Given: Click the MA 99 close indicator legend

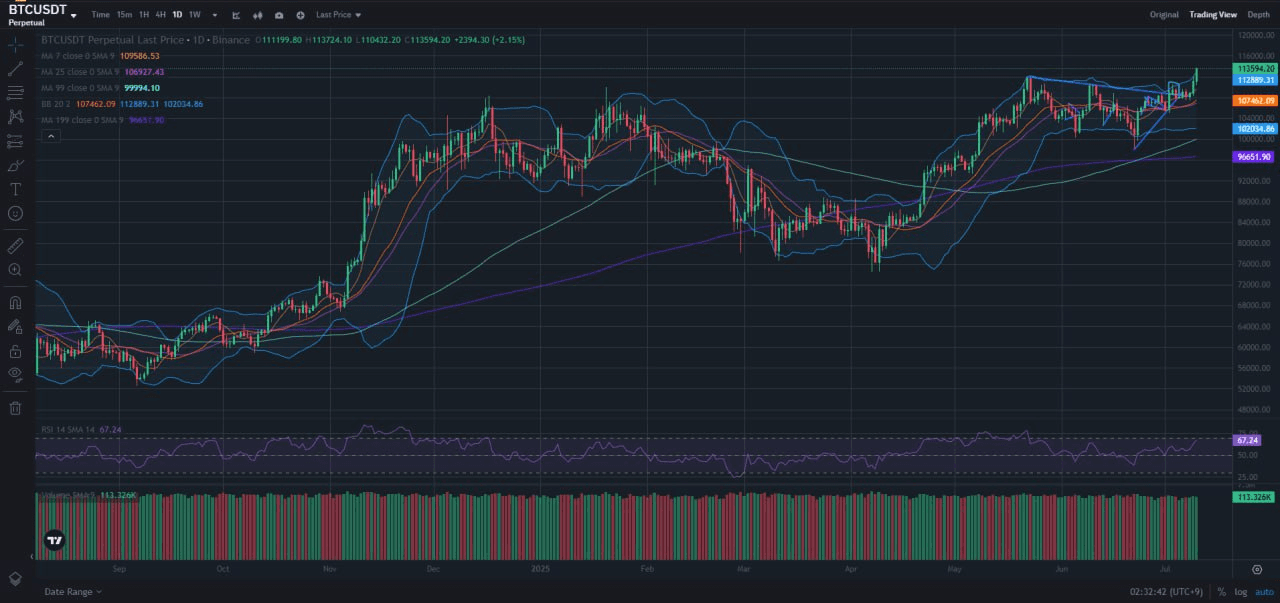Looking at the screenshot, I should pos(100,88).
